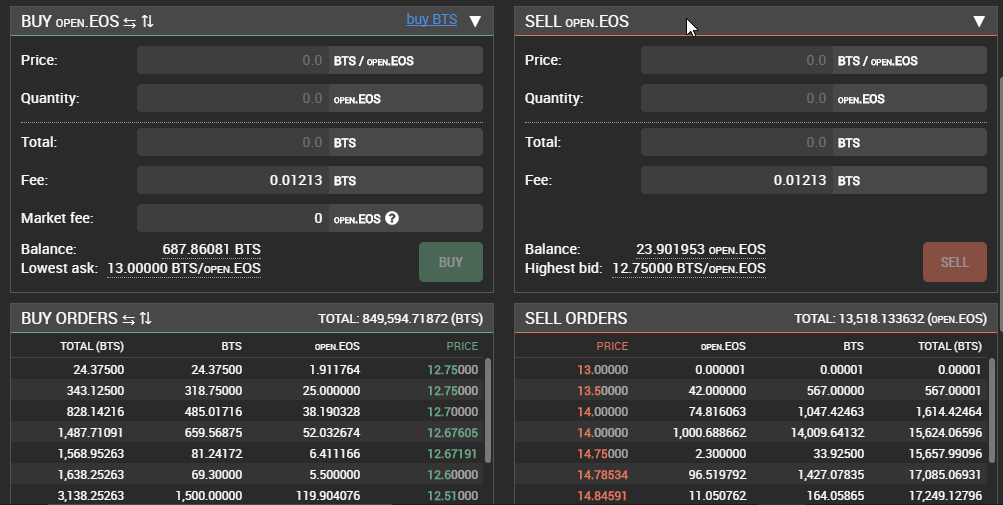Screen dimensions: 1003x505
Task: Click lowest ask 13.00000 BTS/OPEN.EOS
Action: click(184, 269)
